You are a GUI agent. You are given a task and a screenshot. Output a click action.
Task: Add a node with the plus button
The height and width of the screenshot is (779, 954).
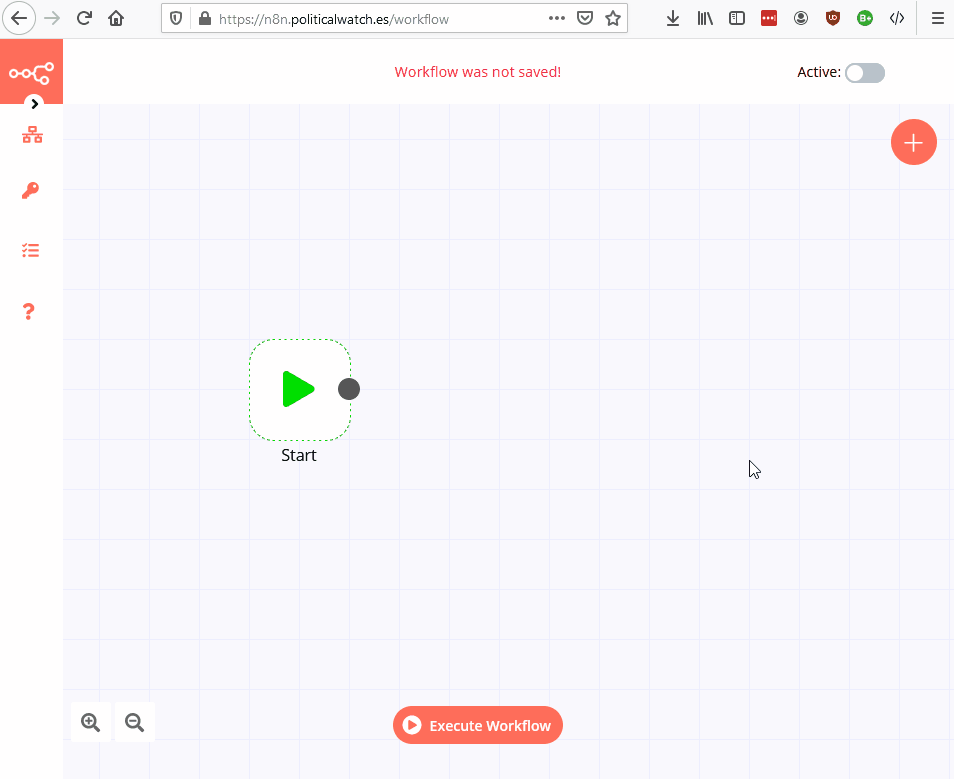[913, 142]
